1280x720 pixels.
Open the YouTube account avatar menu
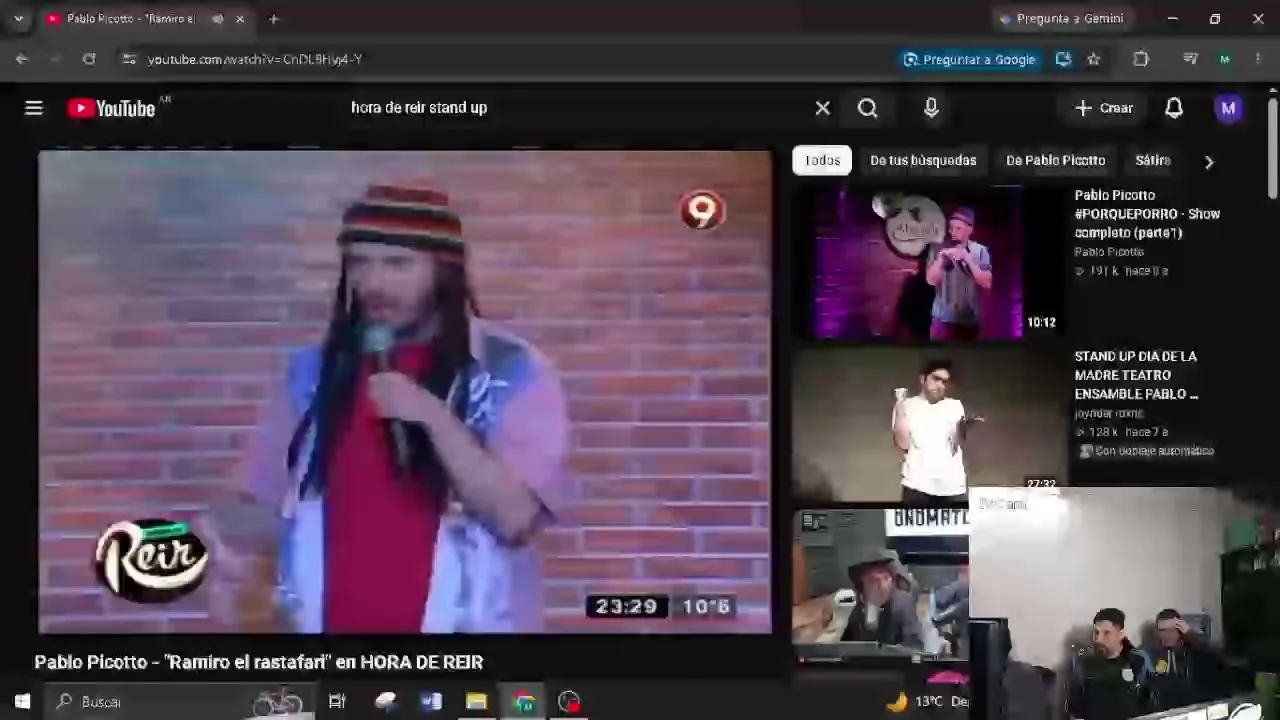point(1228,108)
